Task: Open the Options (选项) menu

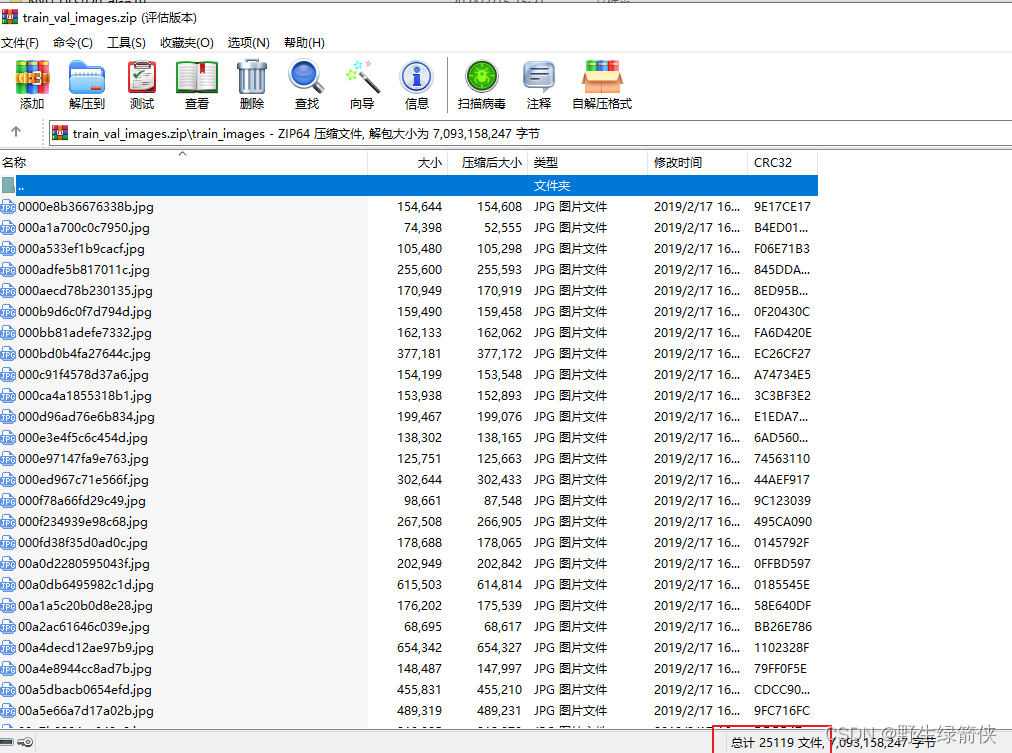Action: click(248, 43)
